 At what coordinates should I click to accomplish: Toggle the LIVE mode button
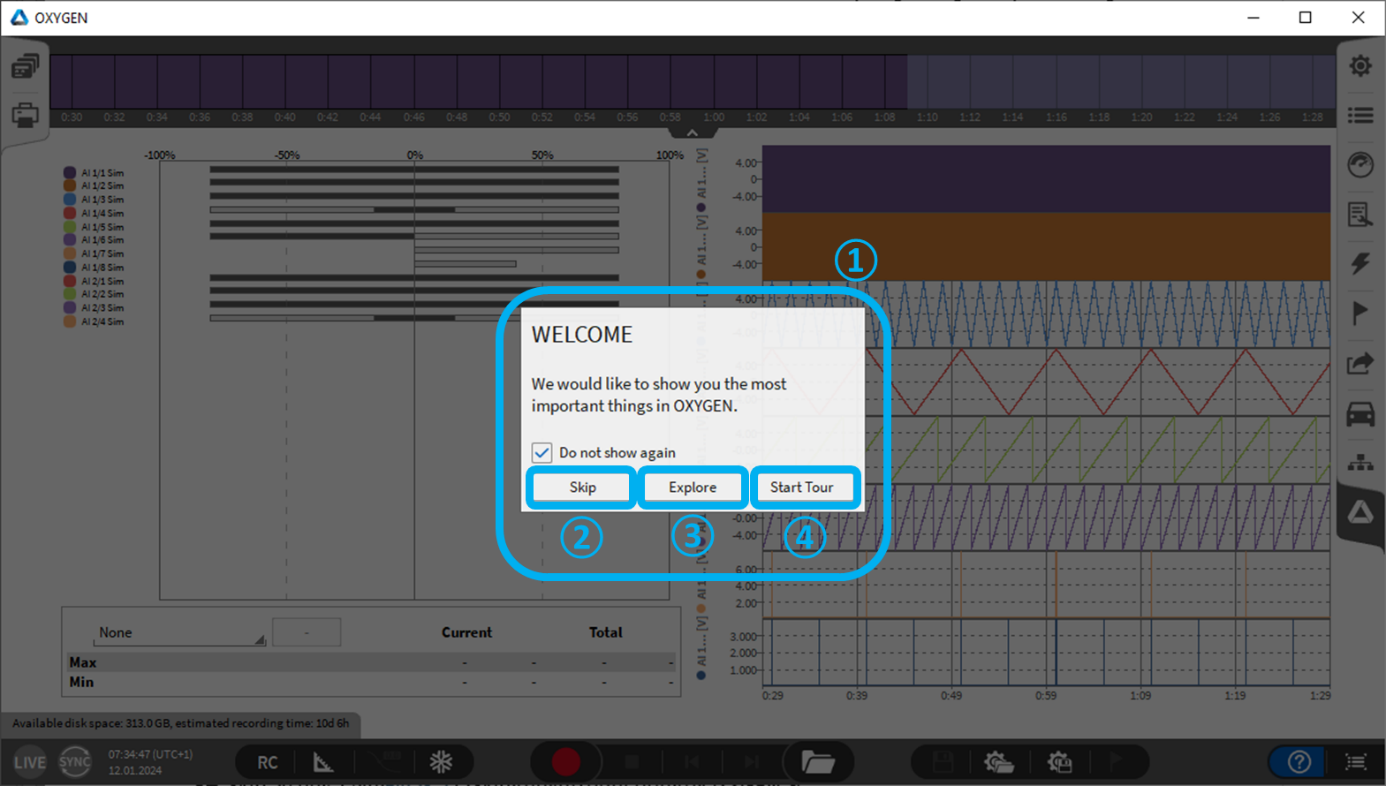(x=29, y=762)
